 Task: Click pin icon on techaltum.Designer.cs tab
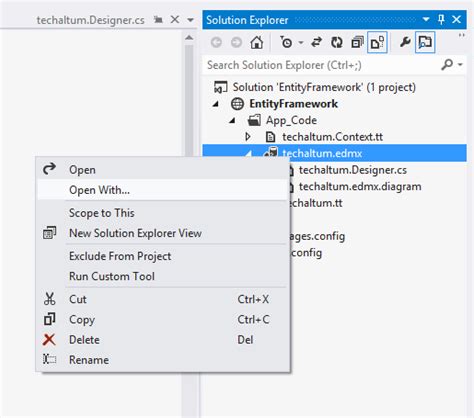(158, 20)
